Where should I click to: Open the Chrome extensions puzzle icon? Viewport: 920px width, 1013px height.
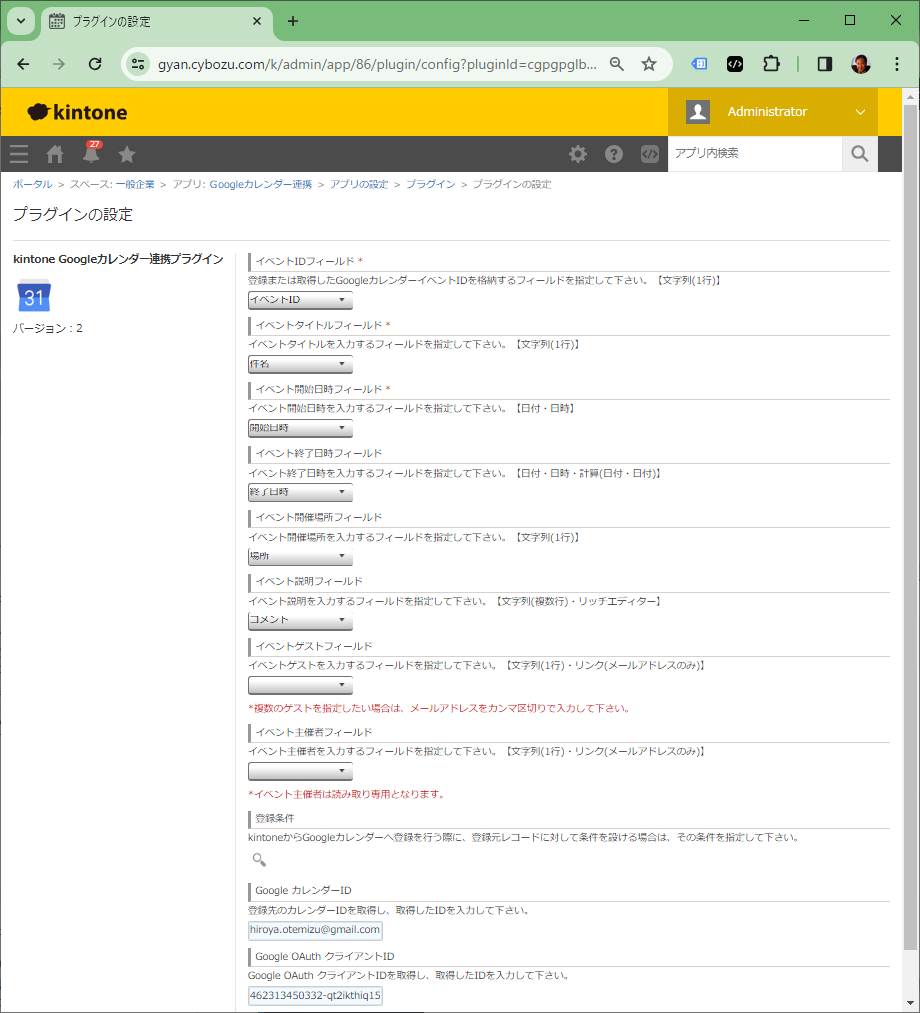click(771, 64)
